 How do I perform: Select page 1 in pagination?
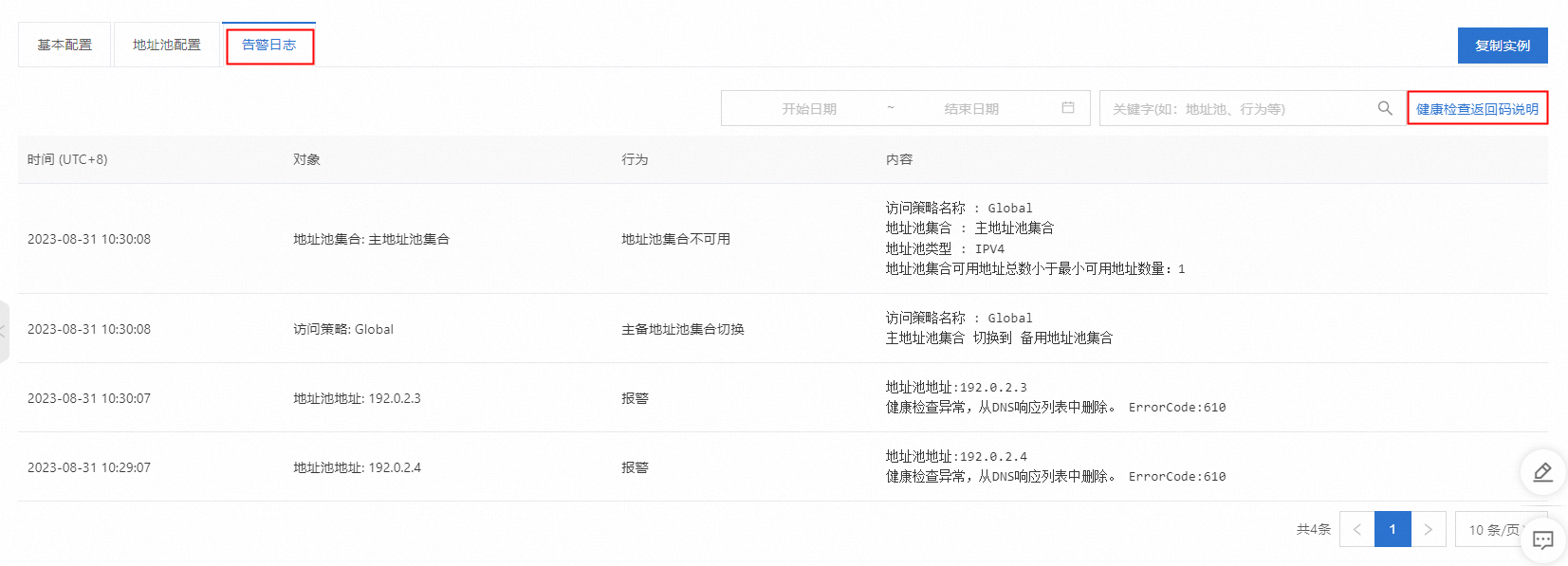(x=1393, y=529)
